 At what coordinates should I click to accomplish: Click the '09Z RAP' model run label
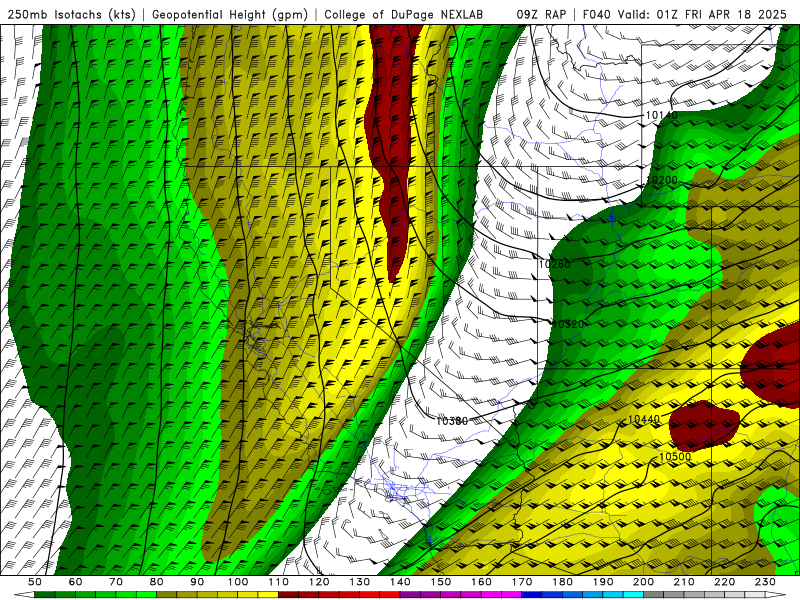(541, 14)
